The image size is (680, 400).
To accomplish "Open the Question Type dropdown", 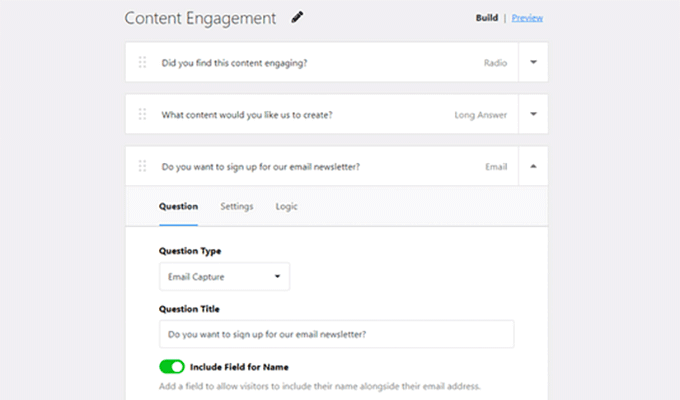I will (x=224, y=277).
